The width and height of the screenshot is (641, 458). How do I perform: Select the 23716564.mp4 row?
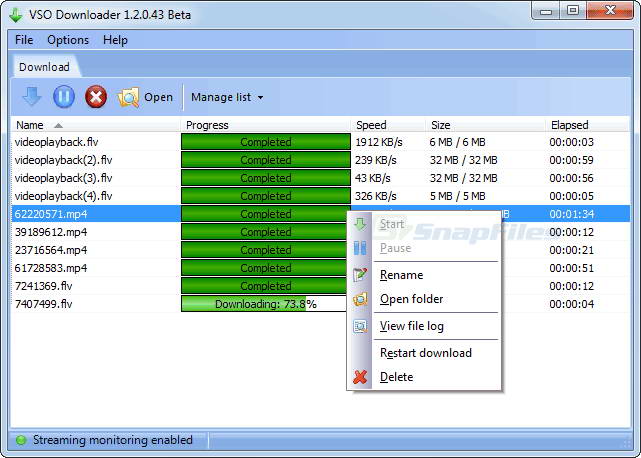[320, 250]
